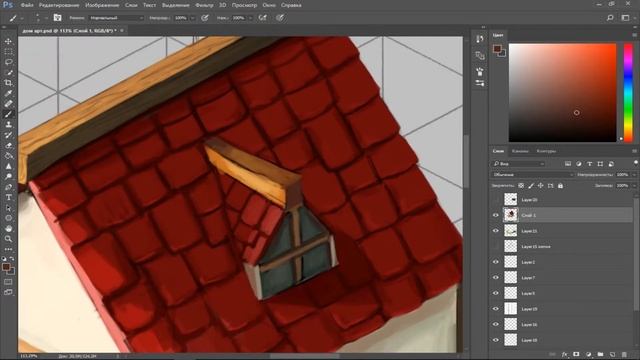640x360 pixels.
Task: Select the Move tool
Action: coord(8,41)
